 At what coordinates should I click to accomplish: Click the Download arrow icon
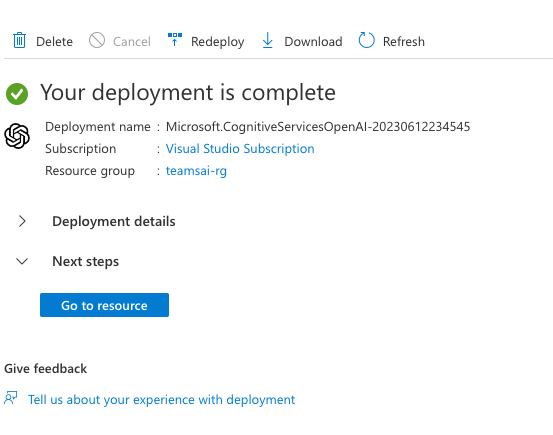268,40
